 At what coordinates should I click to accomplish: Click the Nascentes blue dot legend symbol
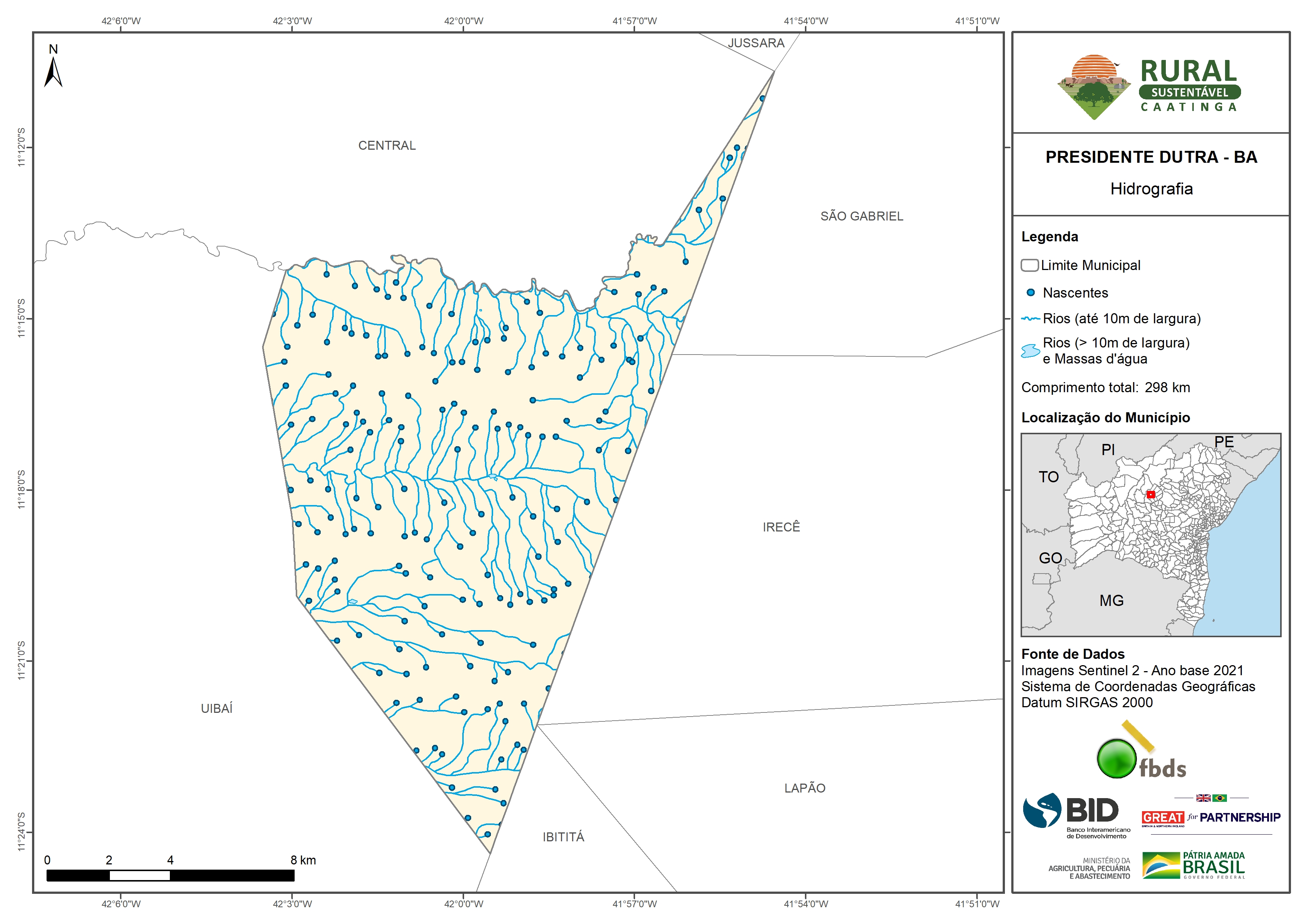click(1030, 293)
